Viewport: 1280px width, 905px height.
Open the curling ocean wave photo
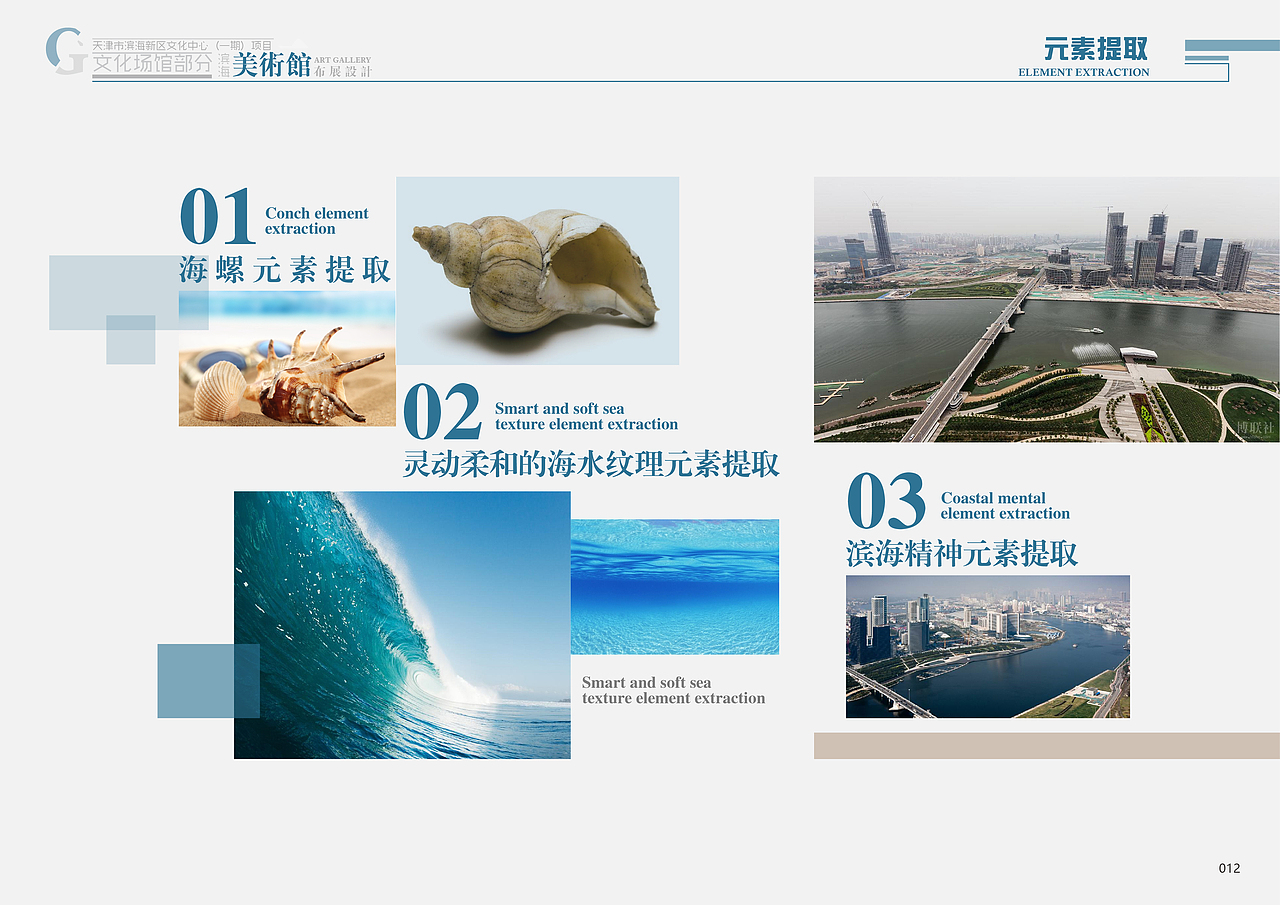(402, 625)
